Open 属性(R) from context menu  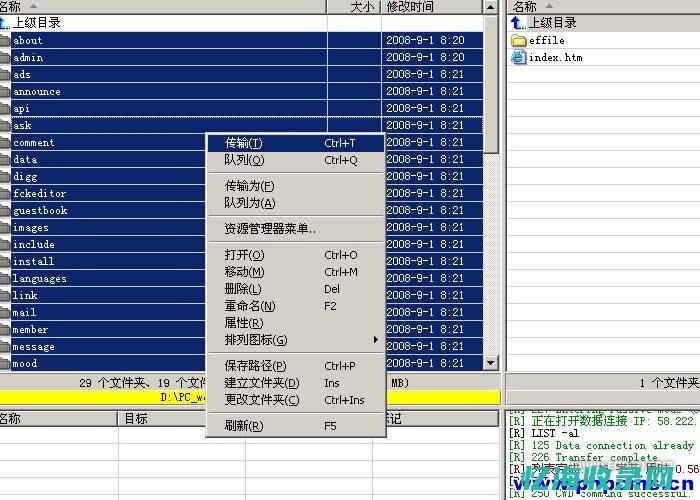(x=295, y=323)
